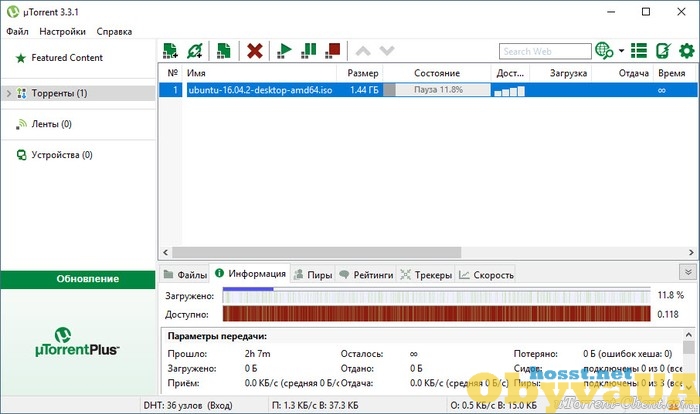Click the right arrow of horizontal scrollbar
This screenshot has width=700, height=414.
[691, 252]
